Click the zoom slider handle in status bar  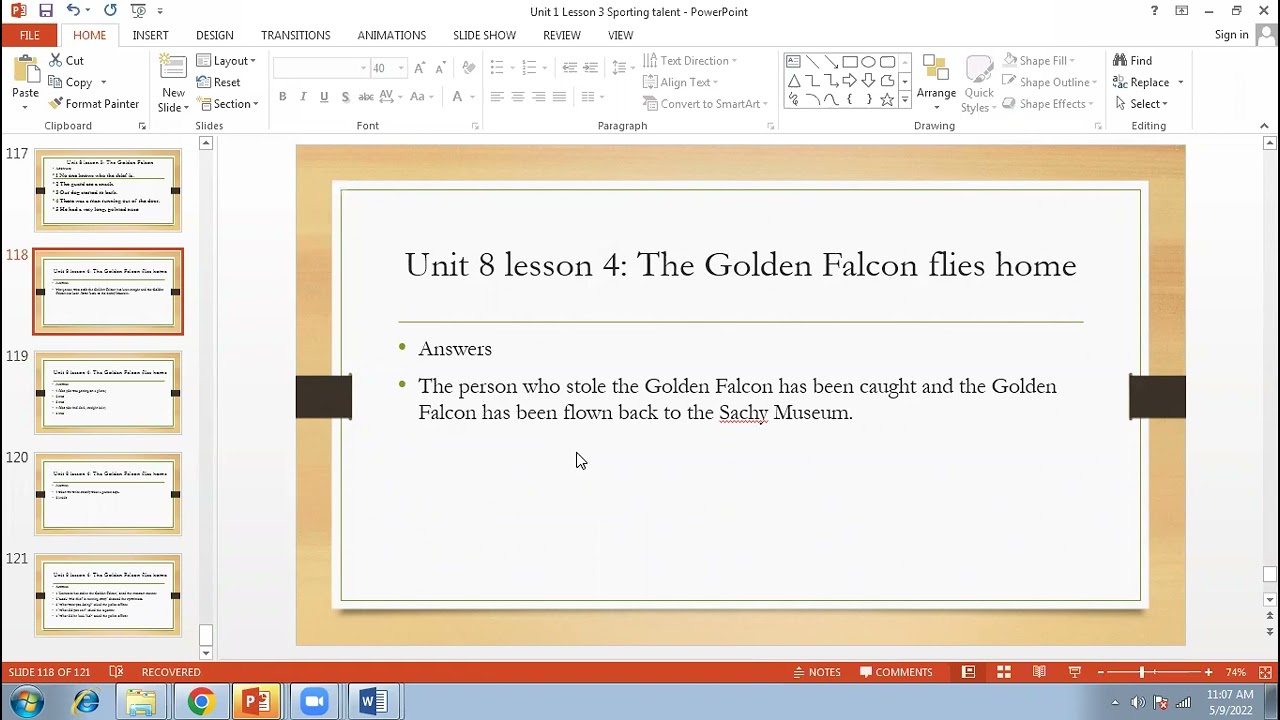click(1142, 672)
